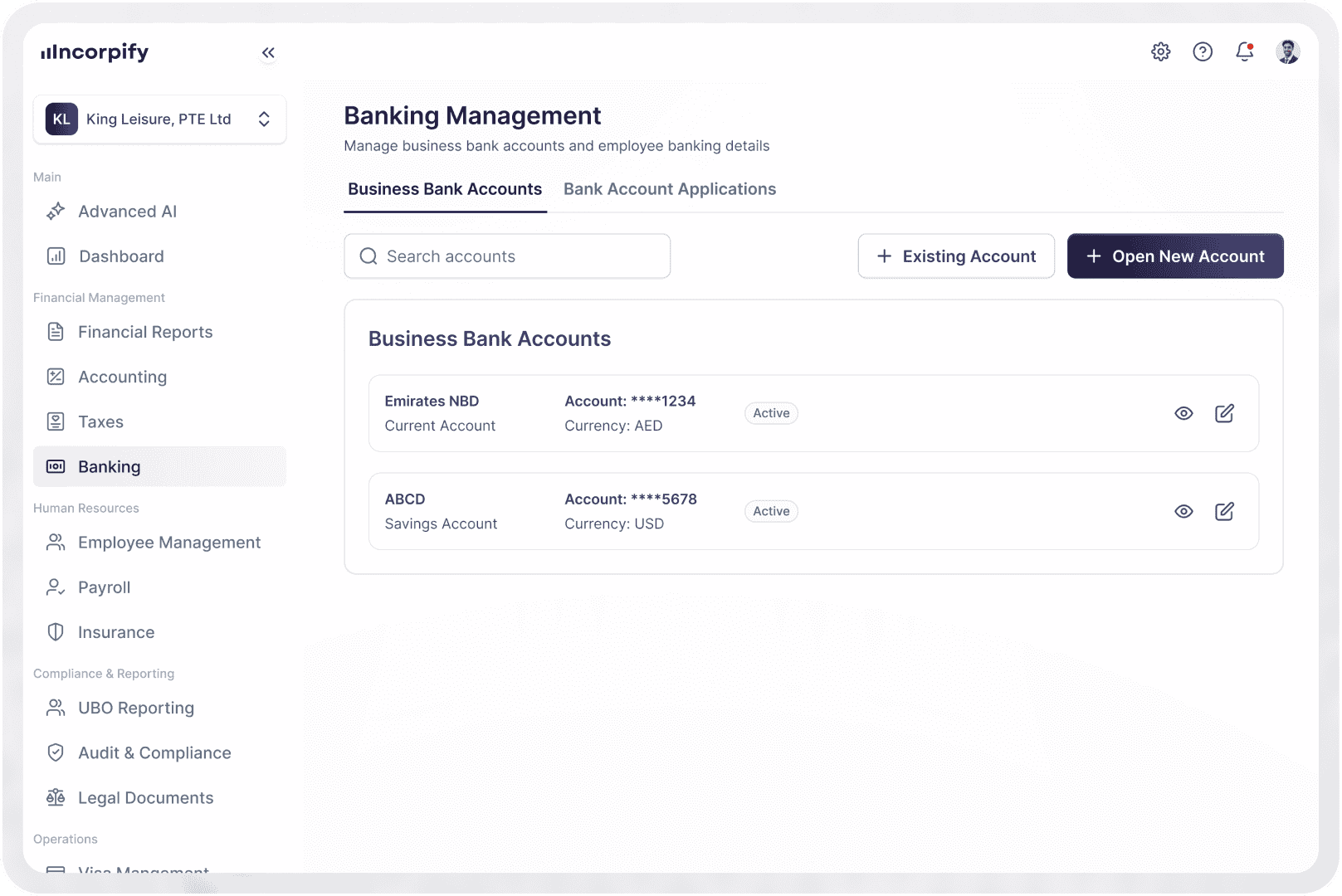Switch to Bank Account Applications tab
The image size is (1342, 896).
(669, 188)
